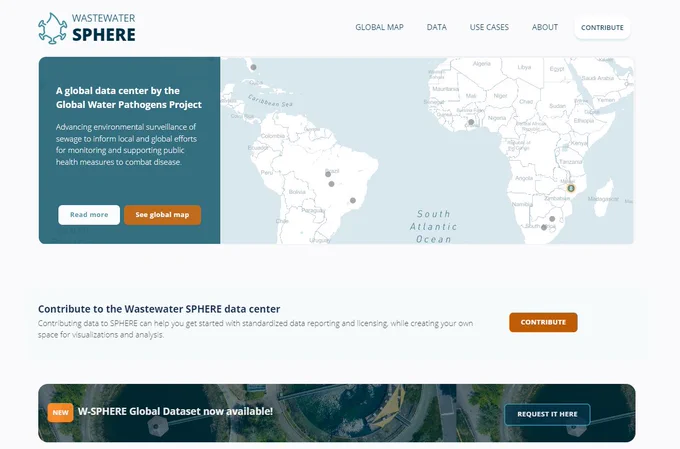The image size is (680, 449).
Task: Open the DATA menu item
Action: coord(436,27)
